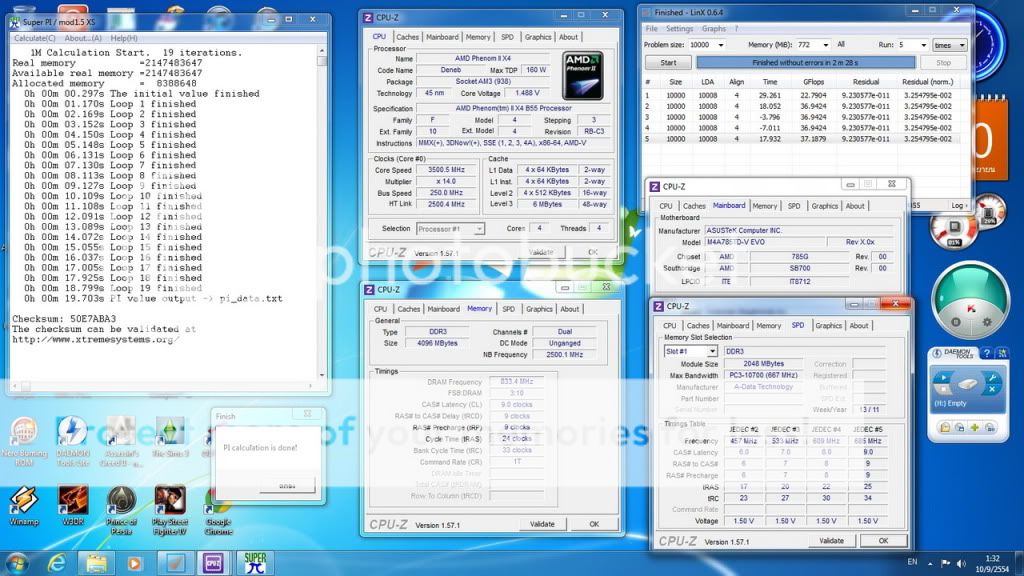Open the Kaspersky gadget settings gear
The height and width of the screenshot is (576, 1024).
click(x=986, y=322)
